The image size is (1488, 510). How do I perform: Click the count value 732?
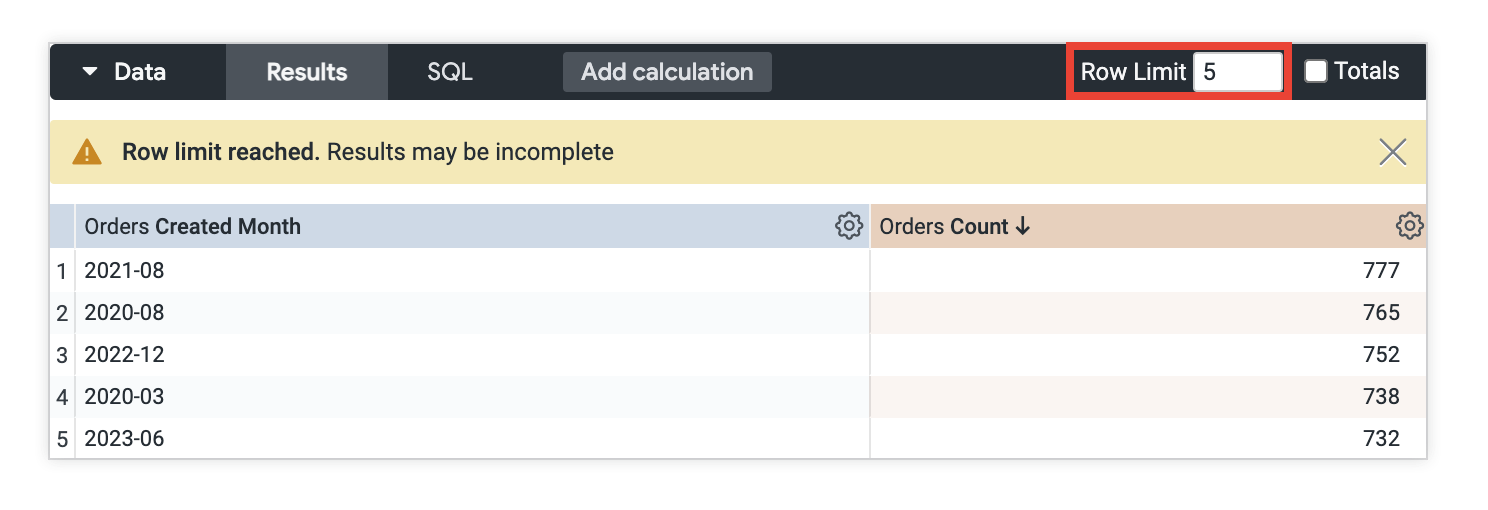click(1380, 439)
